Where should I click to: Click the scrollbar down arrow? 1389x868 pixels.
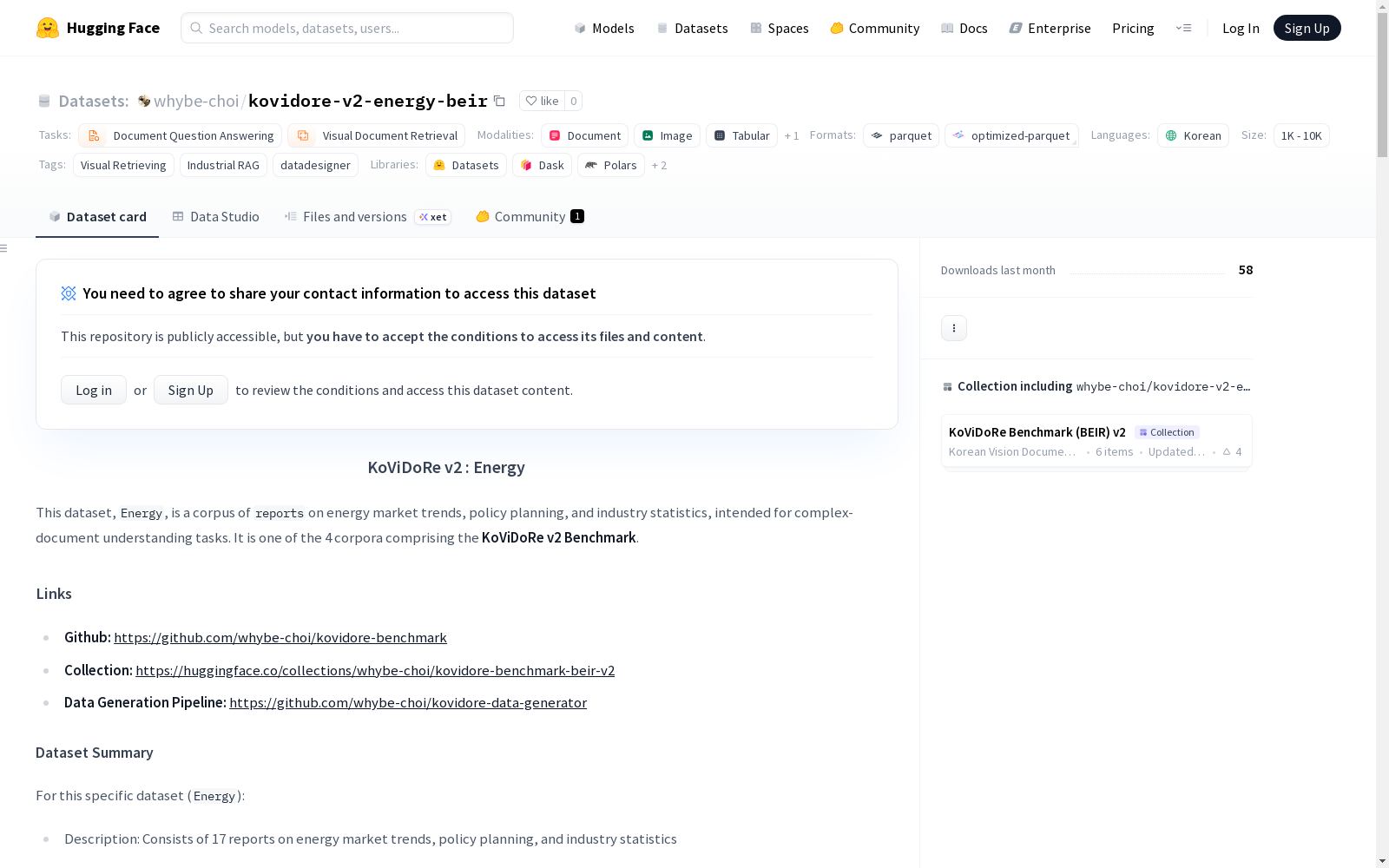click(x=1382, y=861)
